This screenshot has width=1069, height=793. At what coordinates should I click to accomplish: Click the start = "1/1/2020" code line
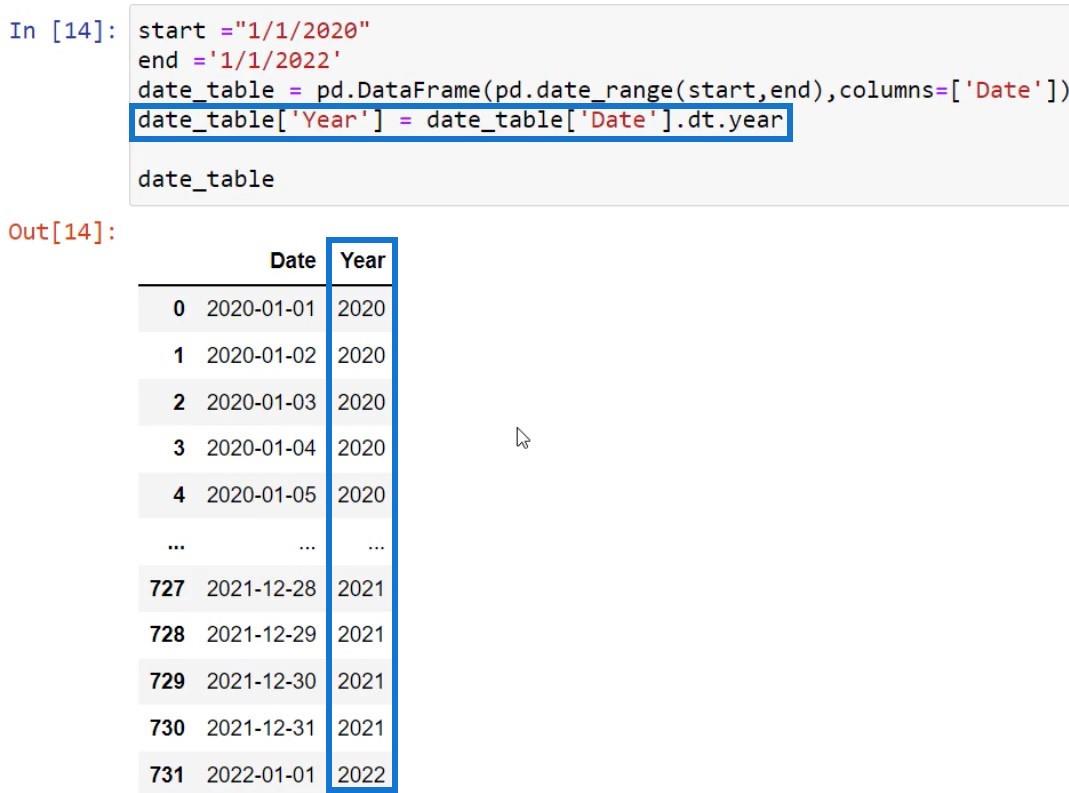pyautogui.click(x=254, y=31)
